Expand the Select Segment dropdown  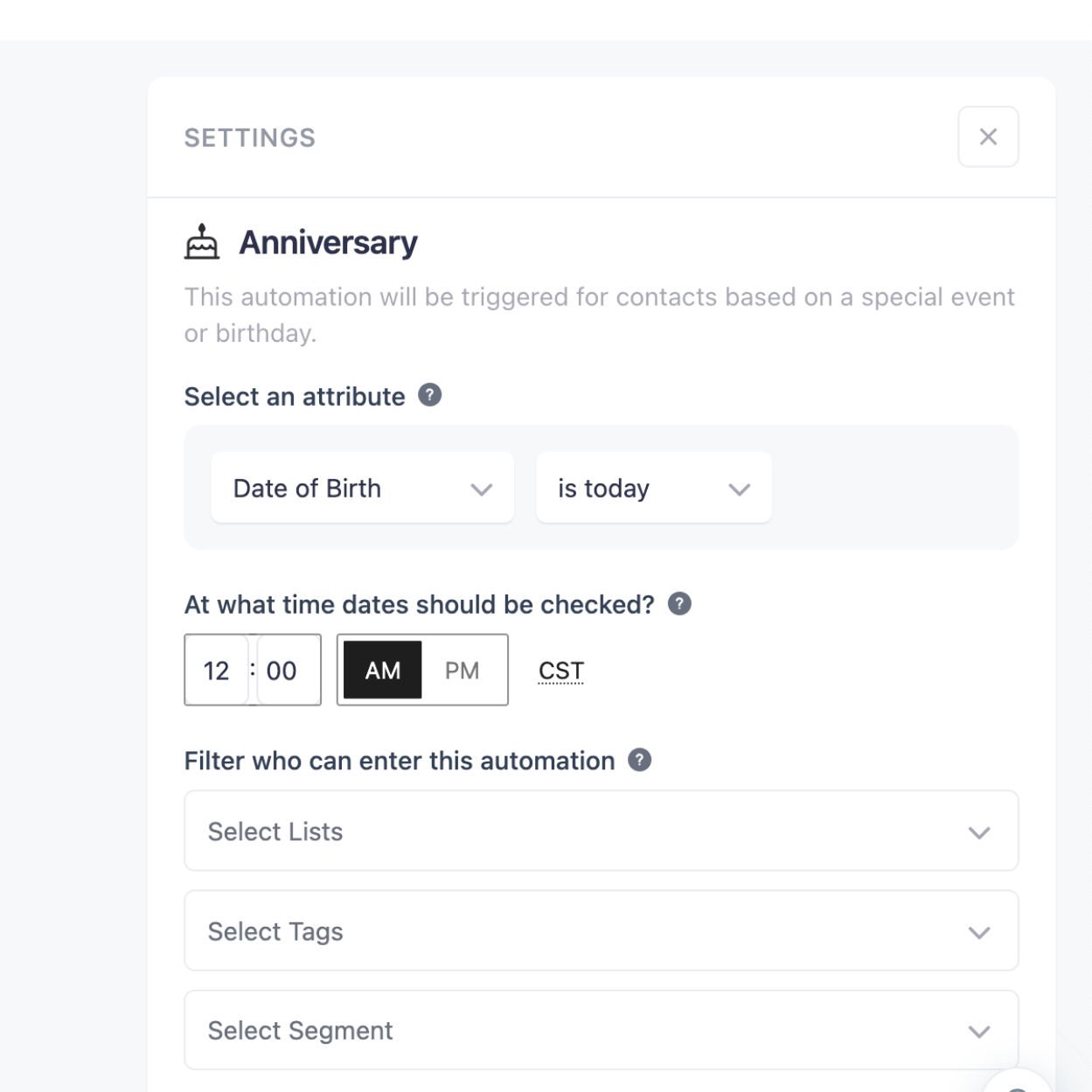(601, 1030)
